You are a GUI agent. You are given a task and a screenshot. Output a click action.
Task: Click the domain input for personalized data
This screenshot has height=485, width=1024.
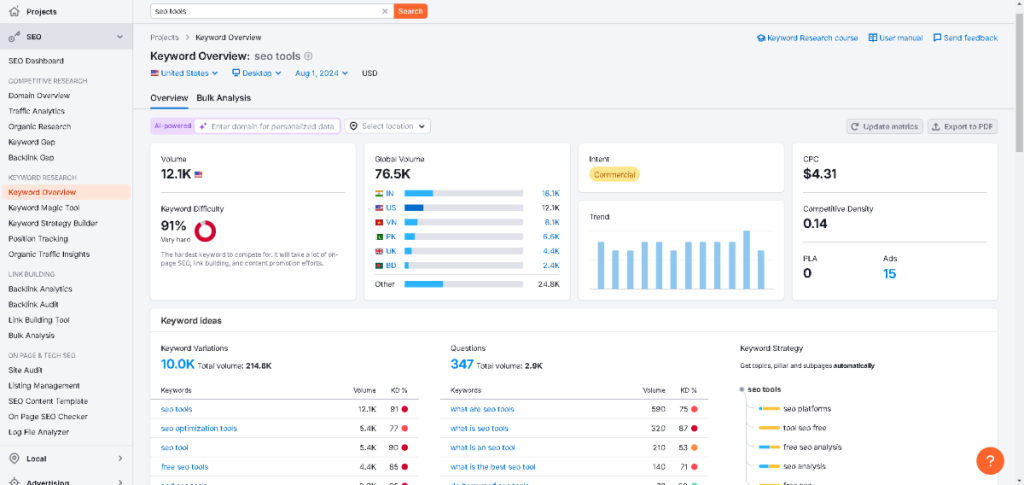[x=271, y=126]
